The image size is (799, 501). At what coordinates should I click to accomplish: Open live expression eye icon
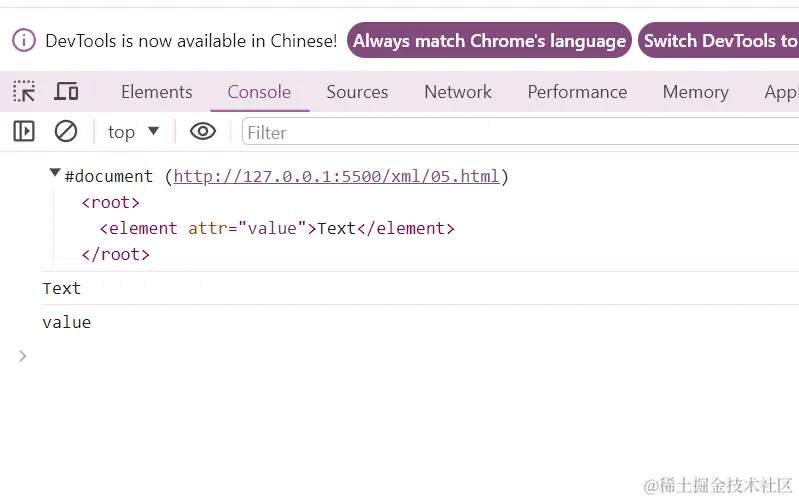tap(203, 131)
